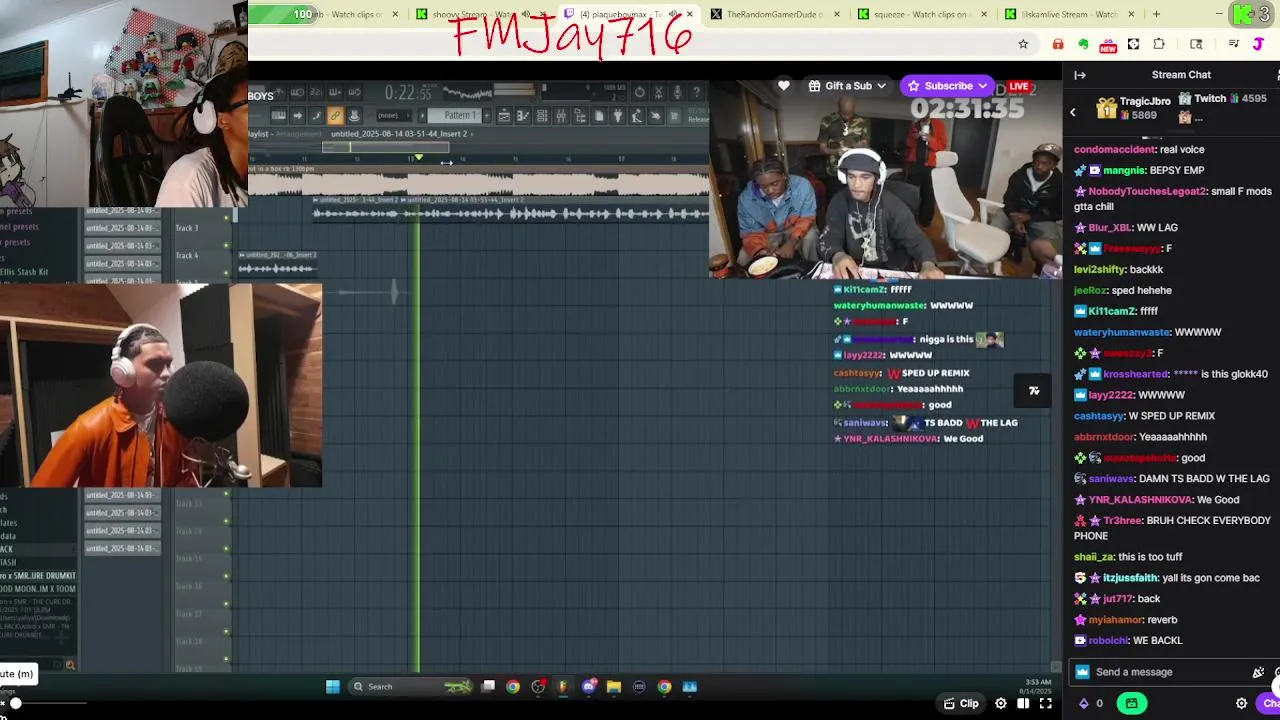Click the purple Subscribe button
This screenshot has width=1280, height=720.
[948, 86]
